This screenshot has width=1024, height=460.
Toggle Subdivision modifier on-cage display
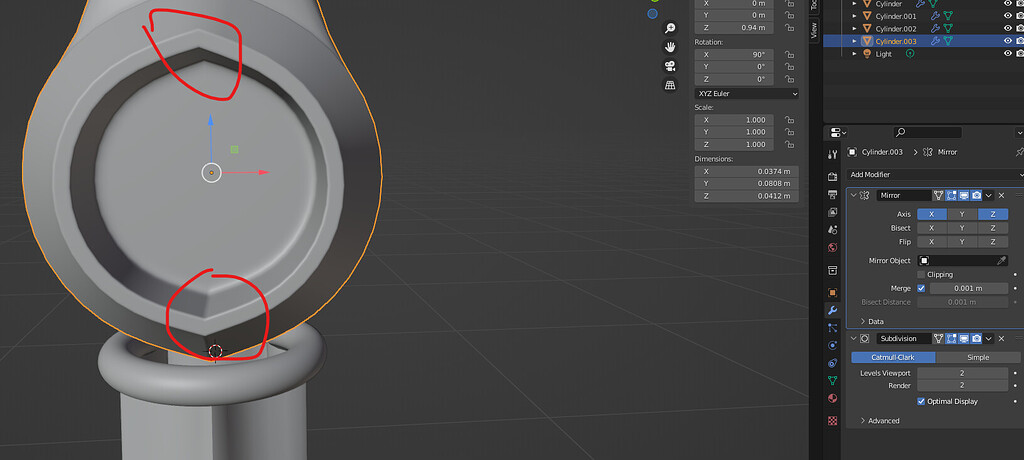click(x=938, y=338)
